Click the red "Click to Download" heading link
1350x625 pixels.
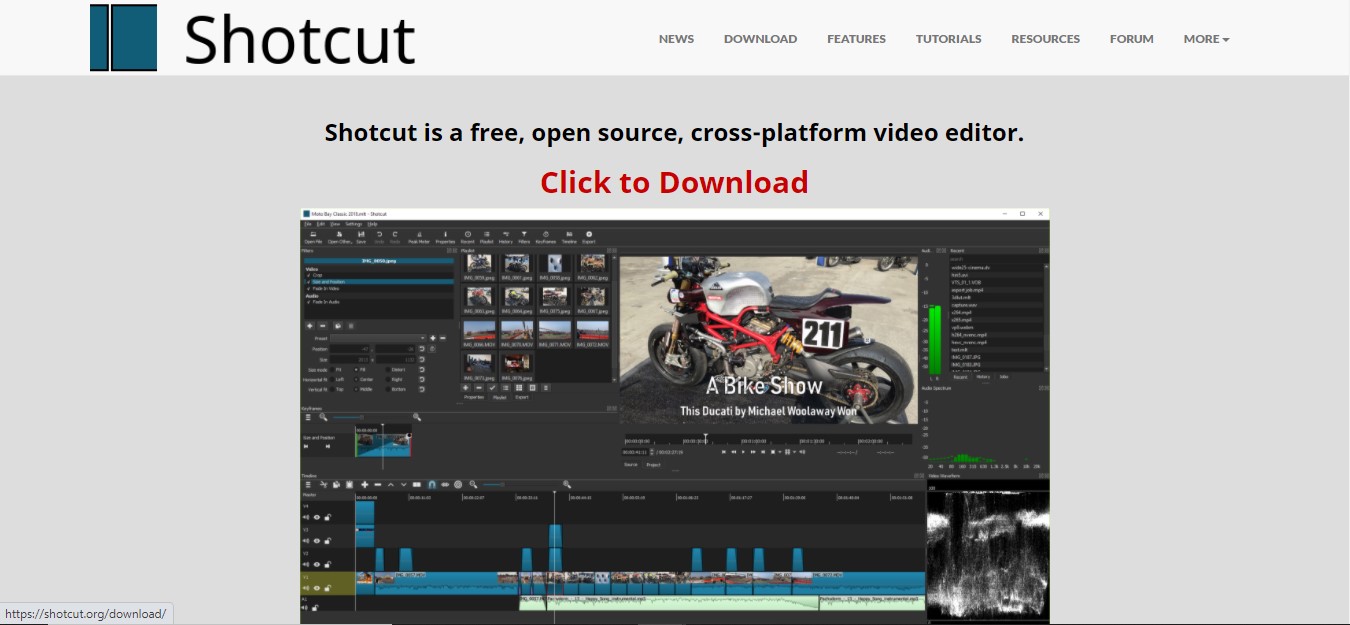(x=674, y=182)
